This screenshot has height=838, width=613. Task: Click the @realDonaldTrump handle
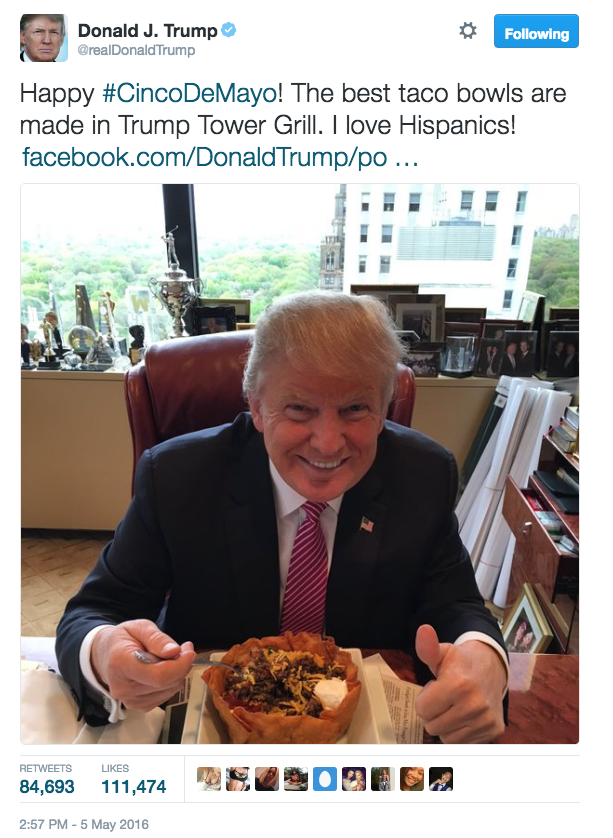point(136,50)
